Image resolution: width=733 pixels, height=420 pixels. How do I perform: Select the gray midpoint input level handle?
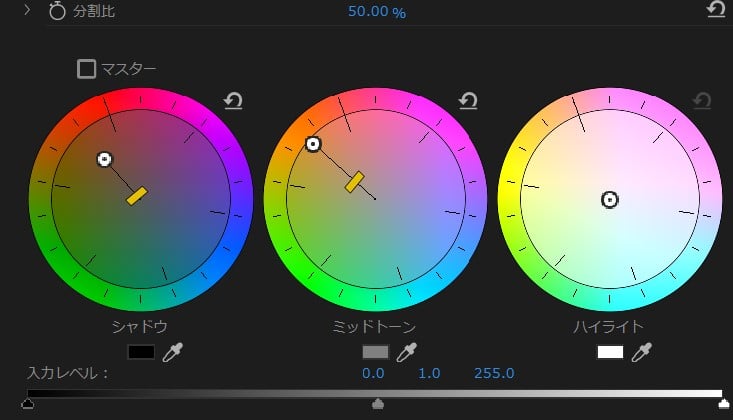point(378,404)
